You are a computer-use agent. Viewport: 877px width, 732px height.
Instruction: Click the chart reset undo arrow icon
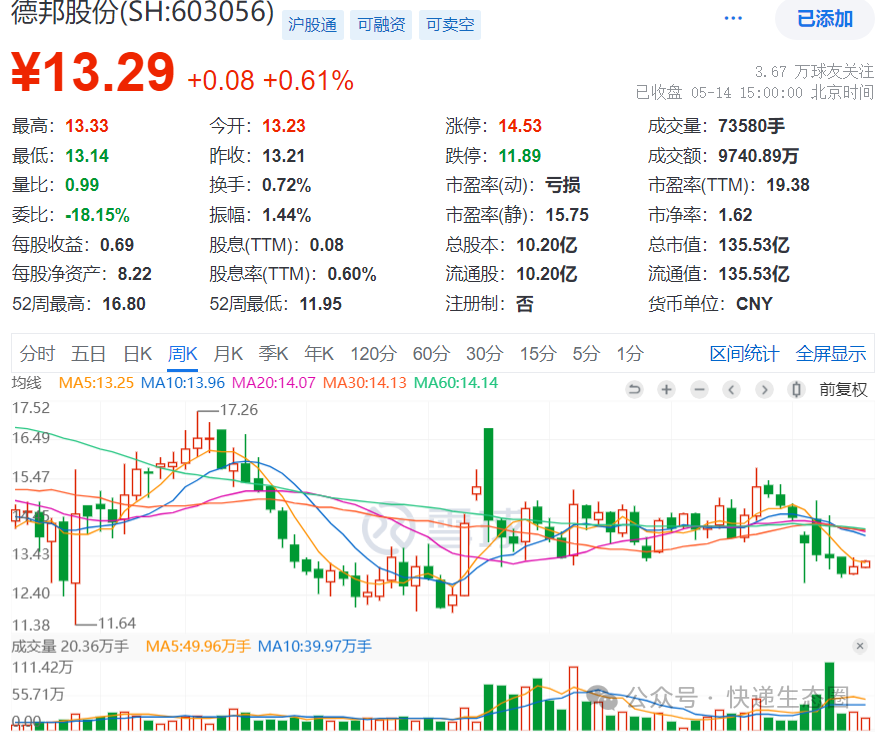[634, 389]
